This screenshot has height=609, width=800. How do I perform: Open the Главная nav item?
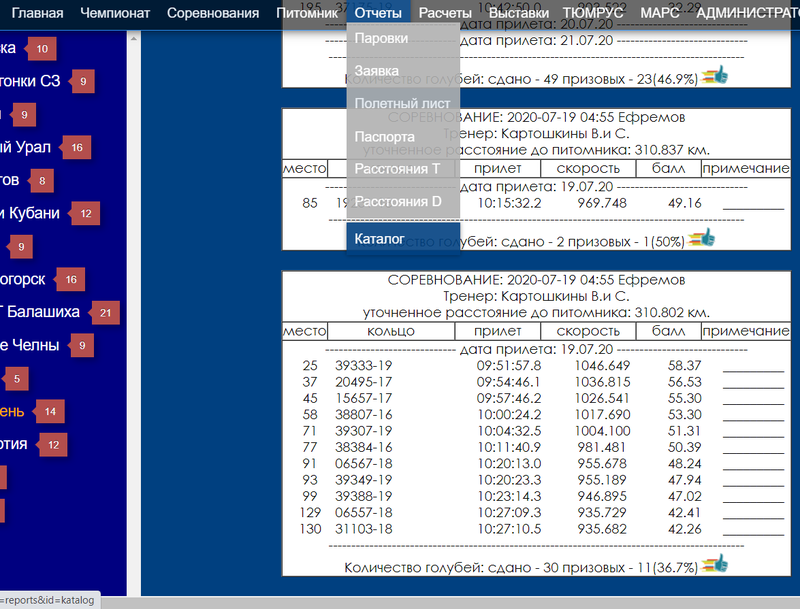37,13
